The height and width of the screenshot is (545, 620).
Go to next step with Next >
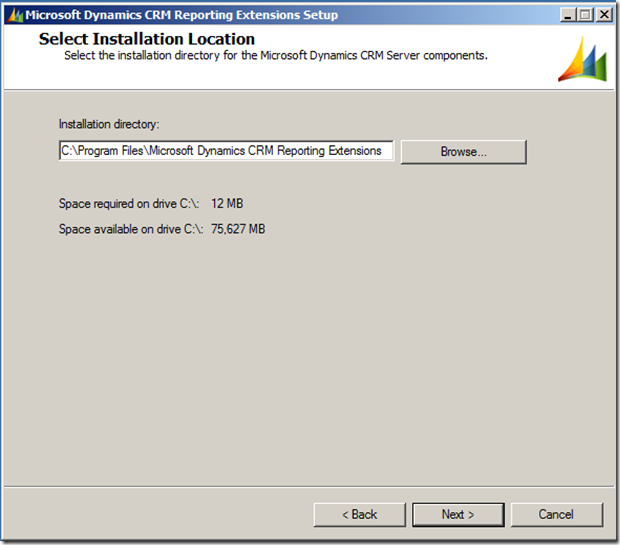coord(458,515)
